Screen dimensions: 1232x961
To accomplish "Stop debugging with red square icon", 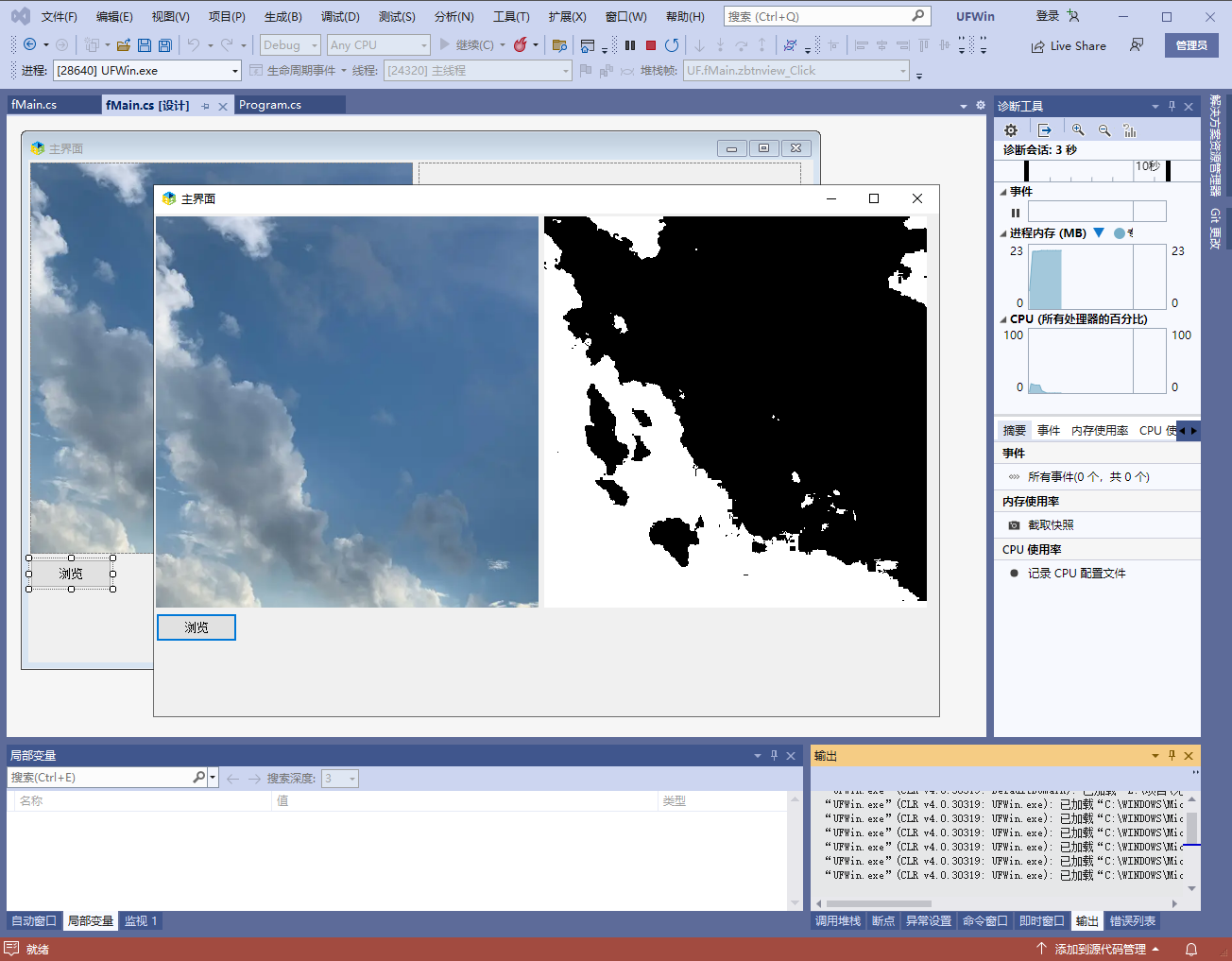I will pos(651,45).
